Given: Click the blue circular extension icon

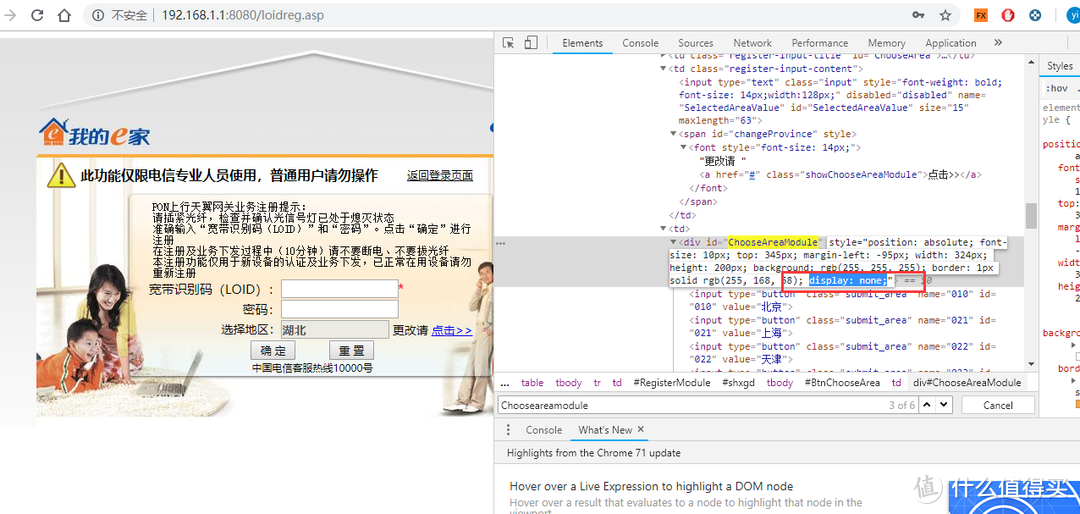Looking at the screenshot, I should click(1035, 15).
